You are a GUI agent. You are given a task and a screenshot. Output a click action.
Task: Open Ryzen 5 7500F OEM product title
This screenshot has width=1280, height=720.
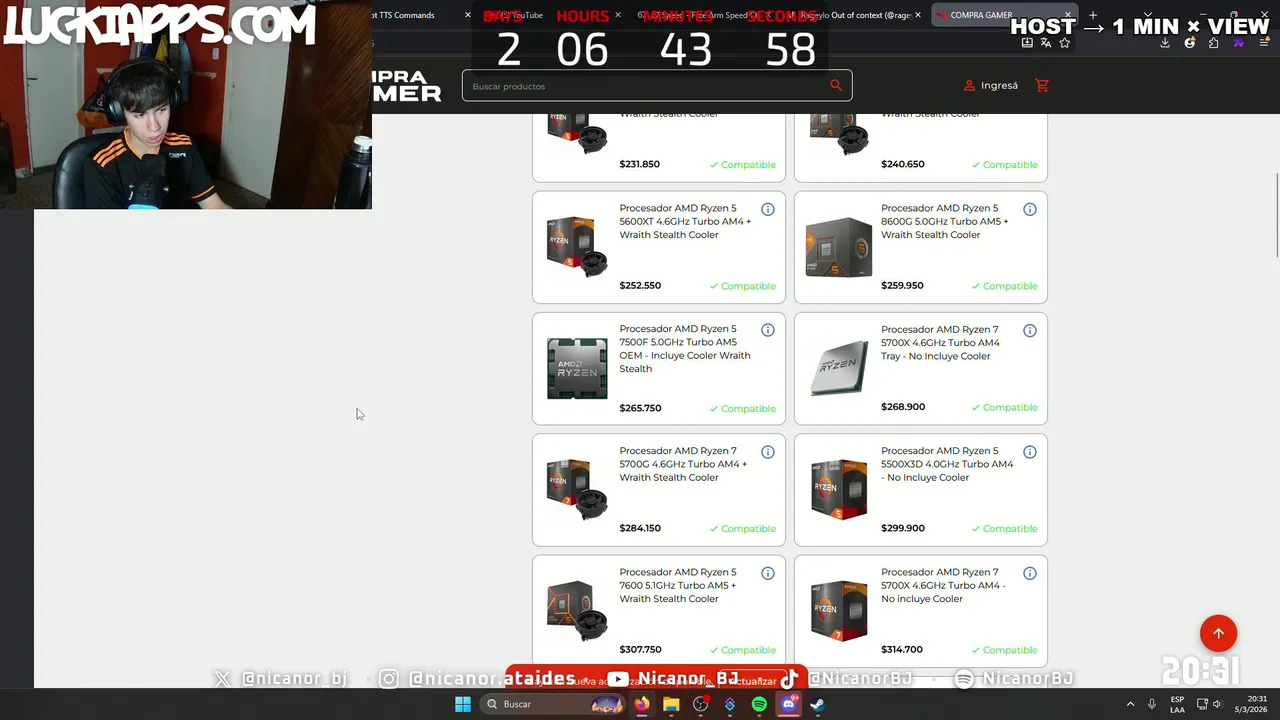(685, 349)
